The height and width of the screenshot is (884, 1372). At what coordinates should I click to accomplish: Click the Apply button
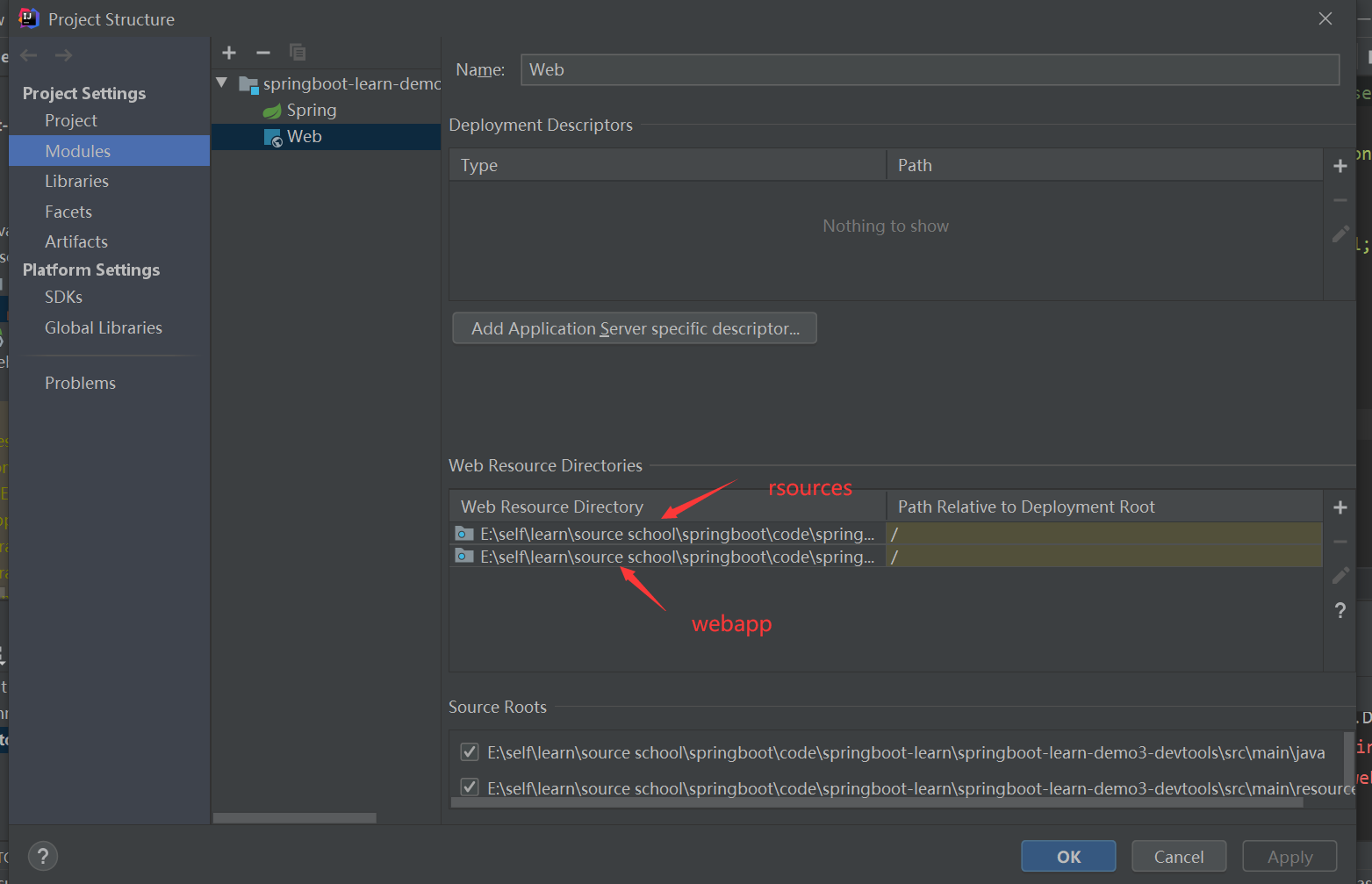tap(1289, 856)
